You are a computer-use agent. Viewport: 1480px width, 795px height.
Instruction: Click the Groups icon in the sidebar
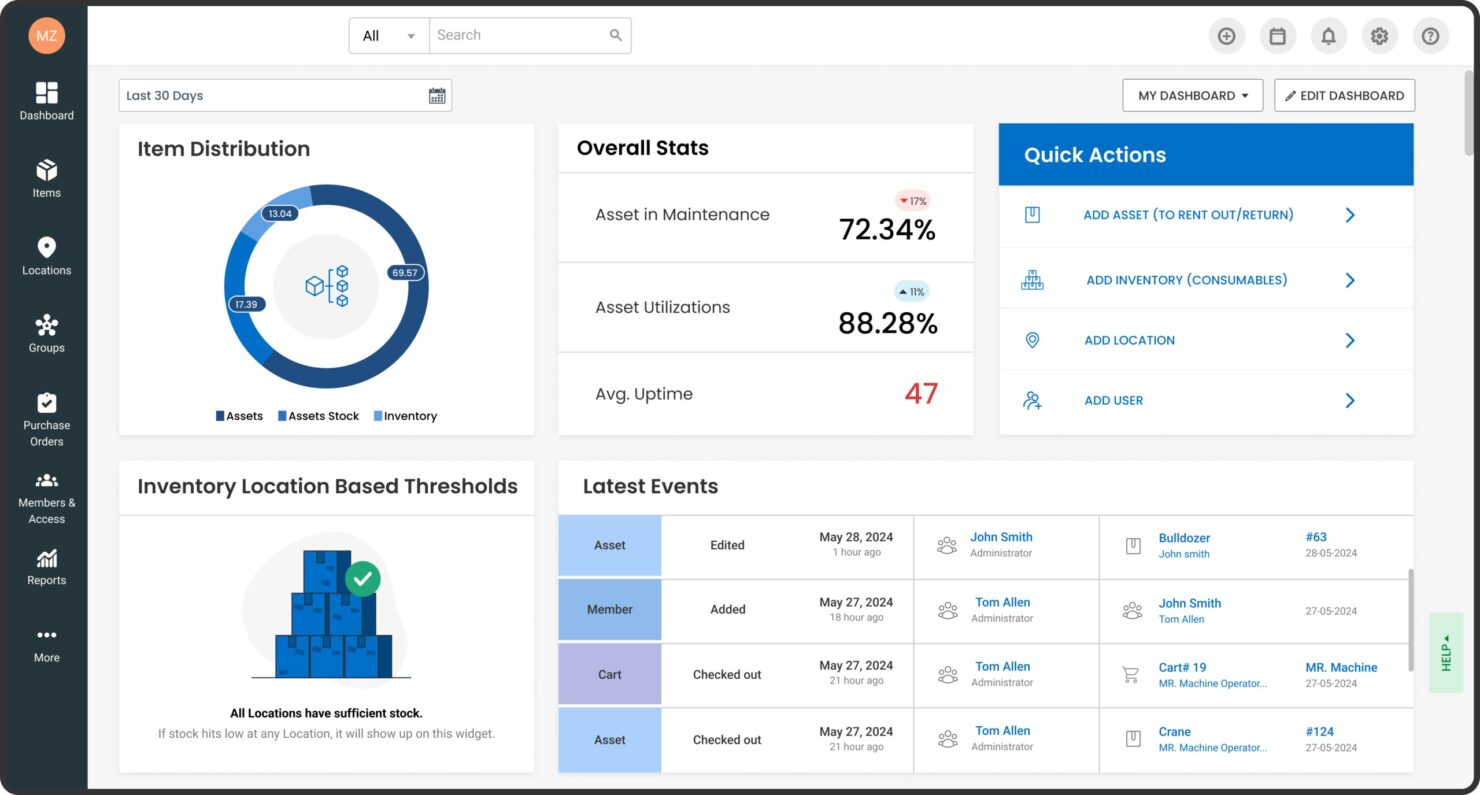46,333
